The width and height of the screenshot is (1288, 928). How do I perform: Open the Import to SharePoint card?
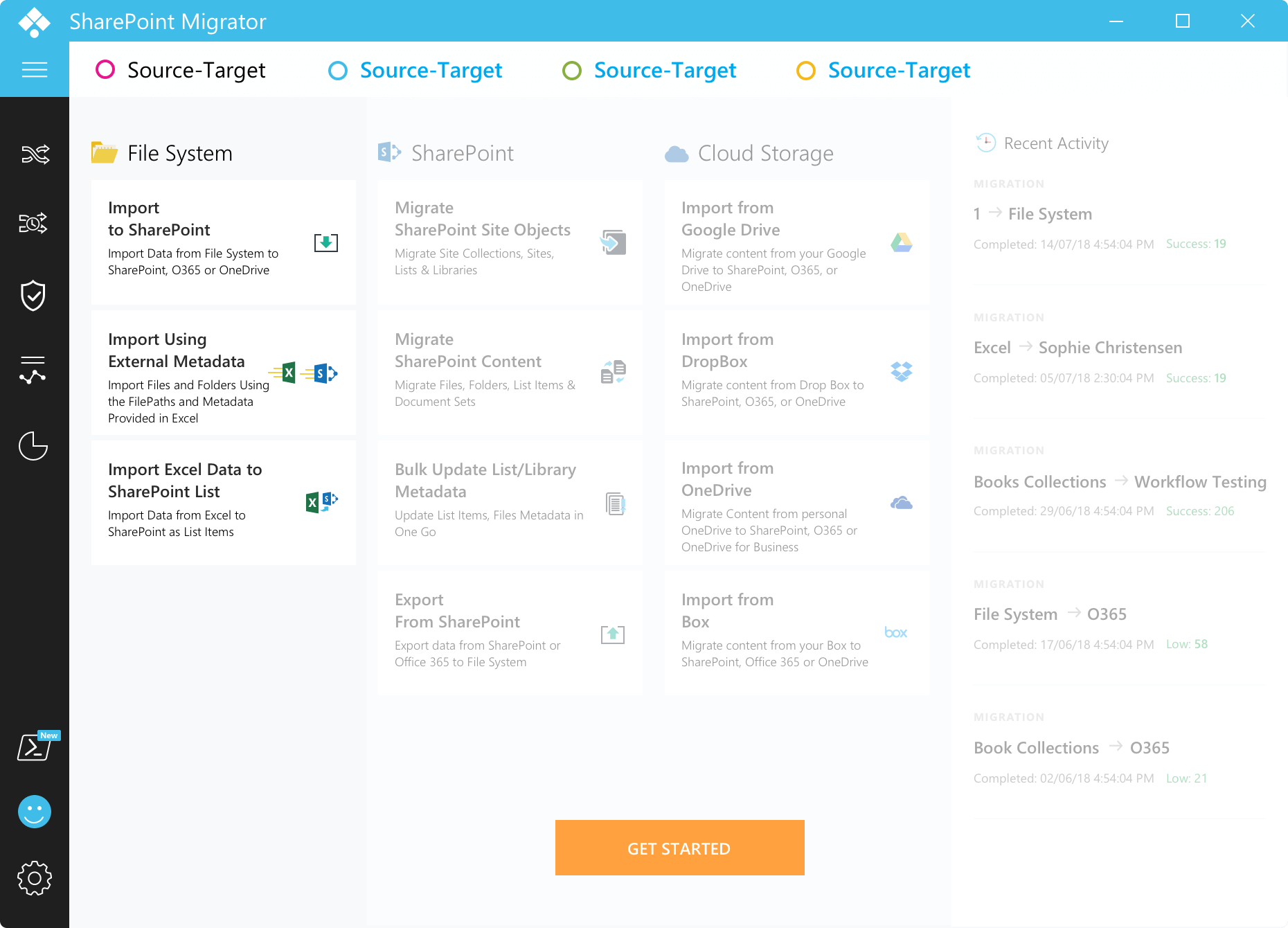point(223,242)
